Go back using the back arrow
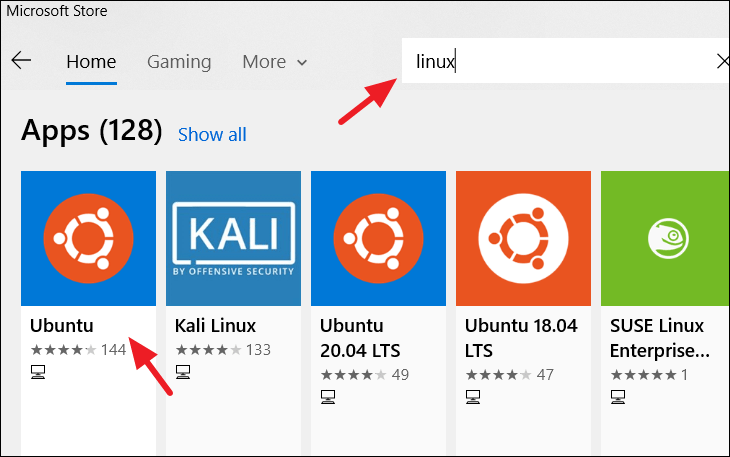Image resolution: width=730 pixels, height=457 pixels. tap(21, 60)
